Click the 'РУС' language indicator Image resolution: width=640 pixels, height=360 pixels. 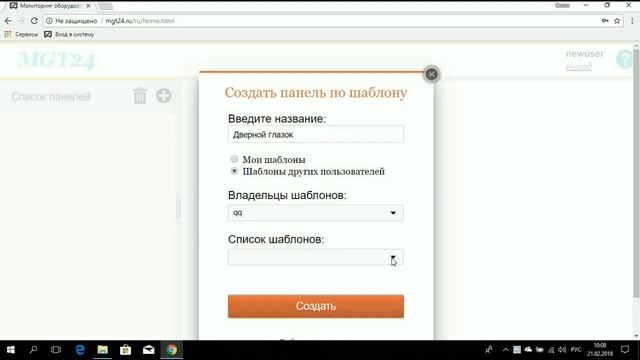click(x=576, y=350)
